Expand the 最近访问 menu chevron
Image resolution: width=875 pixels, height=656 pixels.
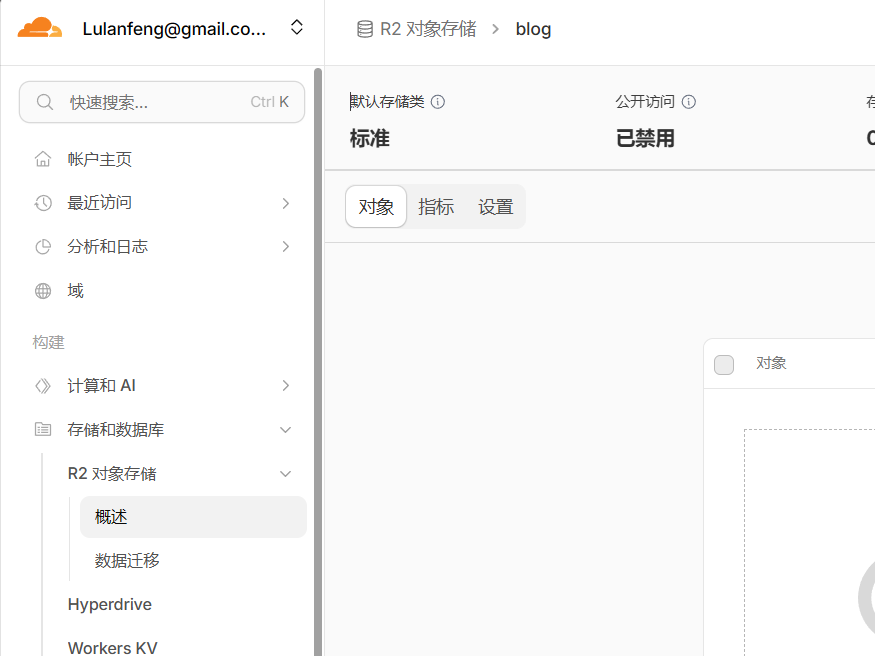pyautogui.click(x=287, y=202)
